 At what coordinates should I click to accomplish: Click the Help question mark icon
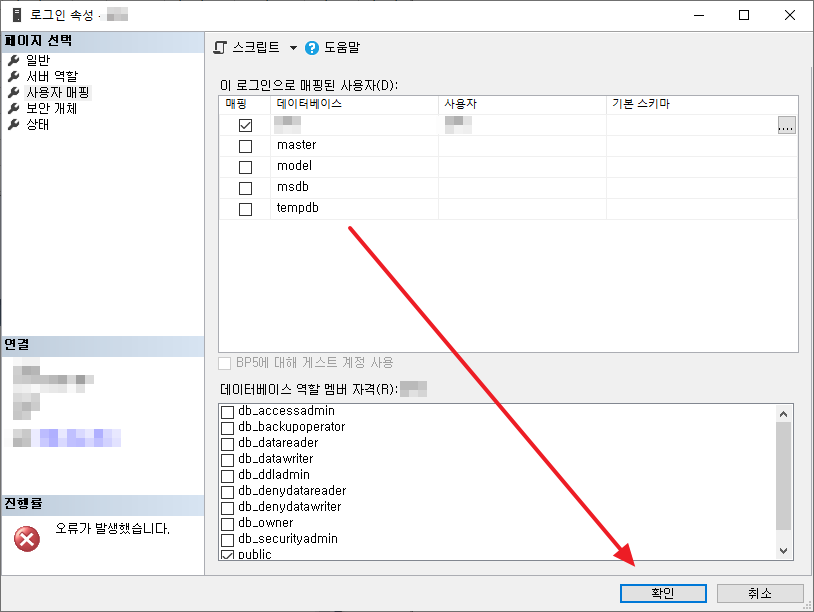(312, 48)
